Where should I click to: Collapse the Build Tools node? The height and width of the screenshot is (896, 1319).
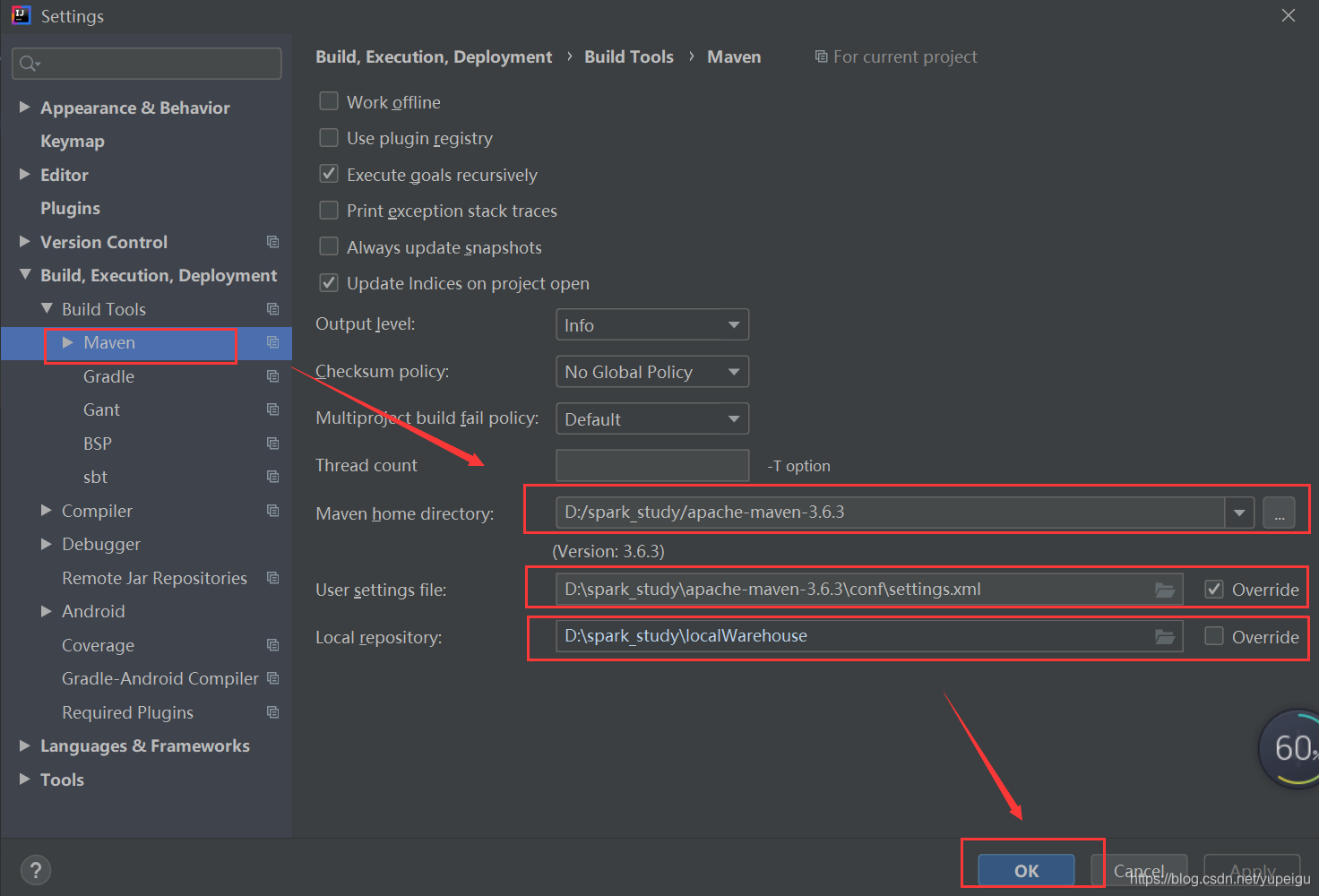47,309
